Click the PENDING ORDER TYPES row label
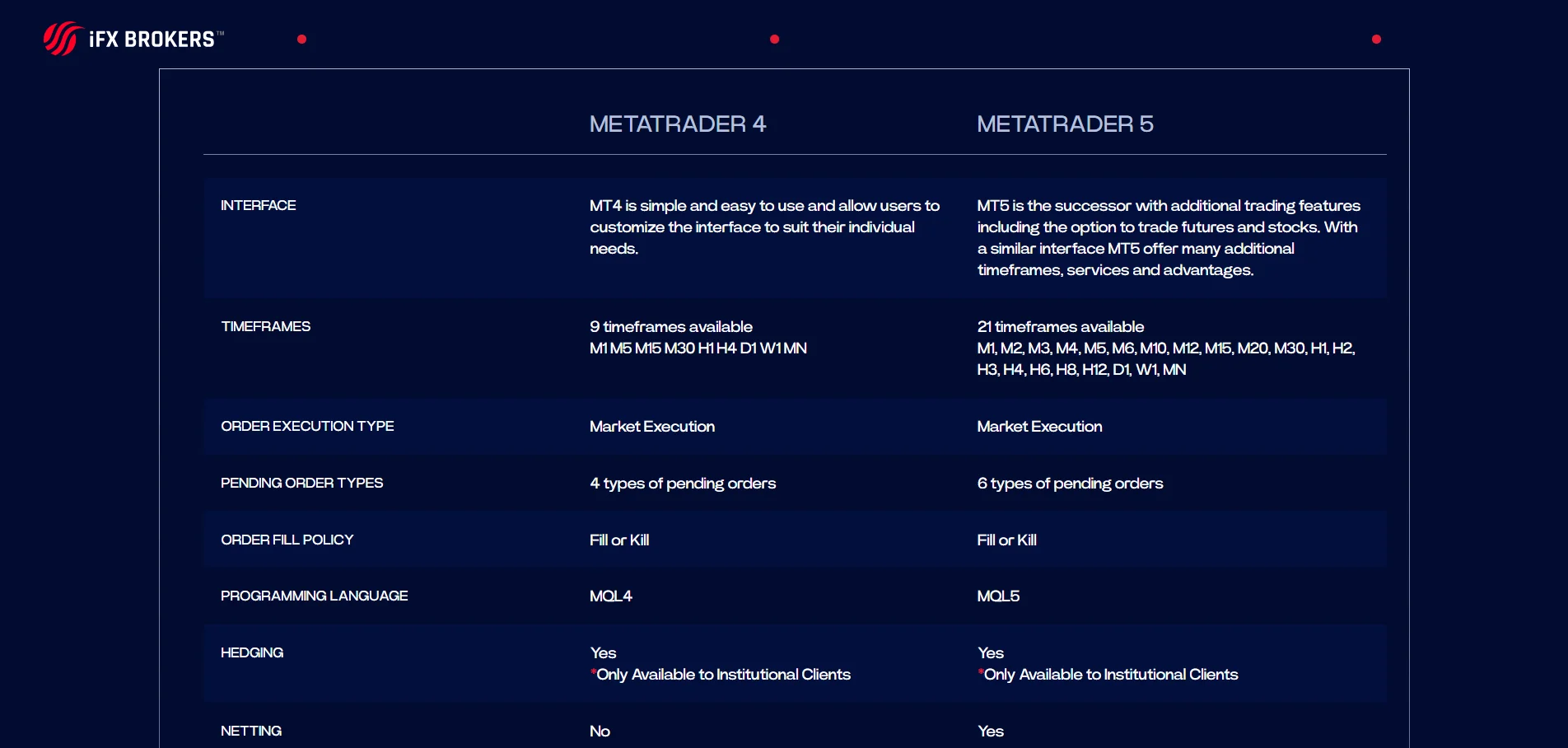This screenshot has height=748, width=1568. coord(301,483)
